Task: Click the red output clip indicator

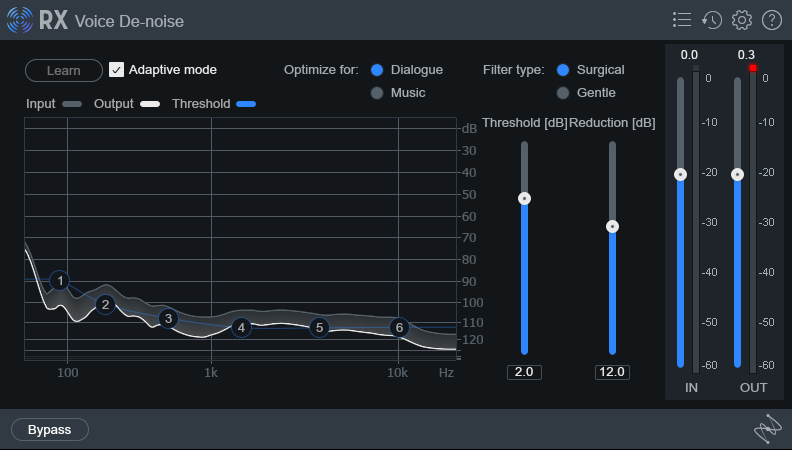Action: pos(753,68)
